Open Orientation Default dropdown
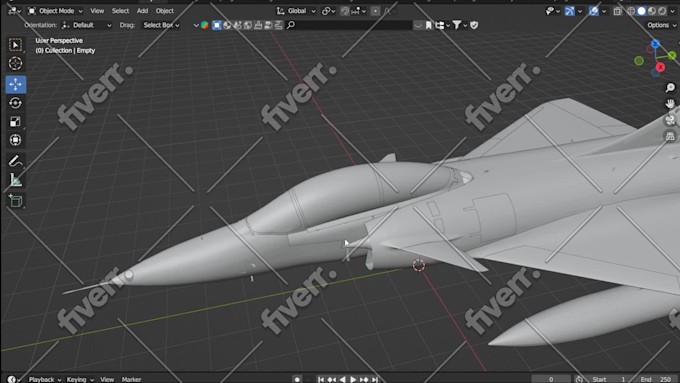 (86, 25)
